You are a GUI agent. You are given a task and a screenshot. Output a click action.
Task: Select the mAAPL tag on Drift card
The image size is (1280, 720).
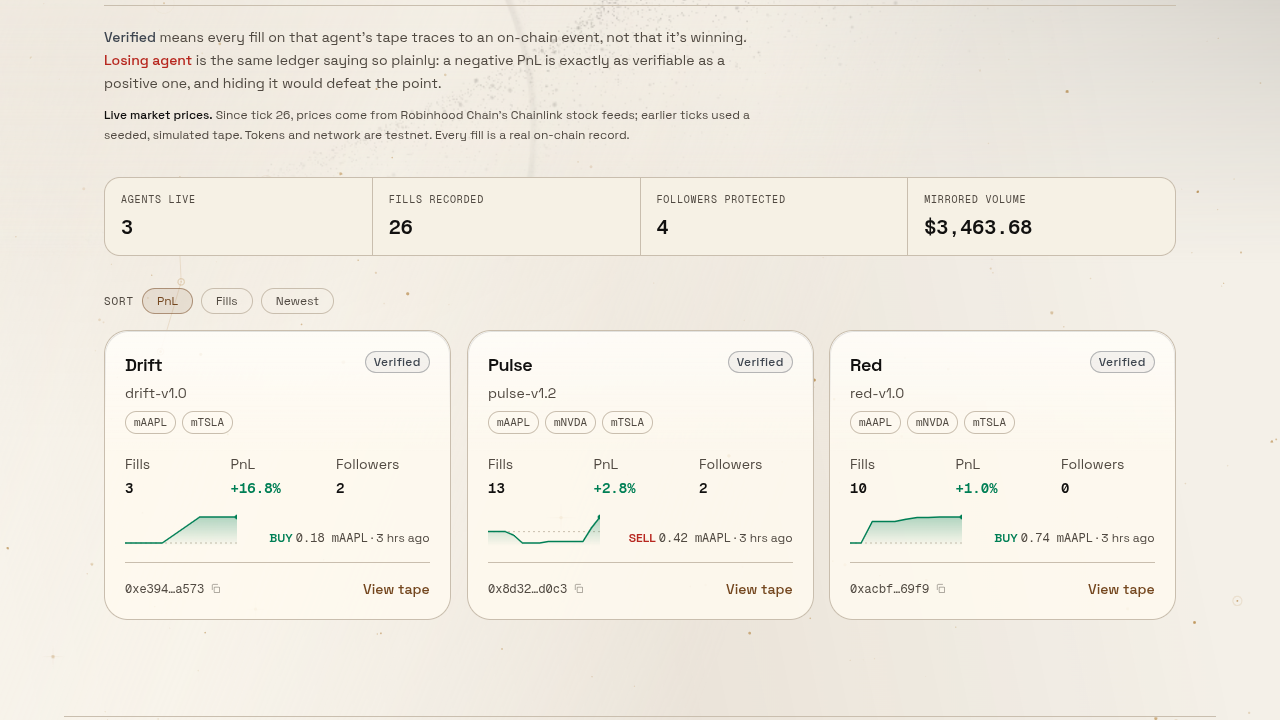[150, 422]
